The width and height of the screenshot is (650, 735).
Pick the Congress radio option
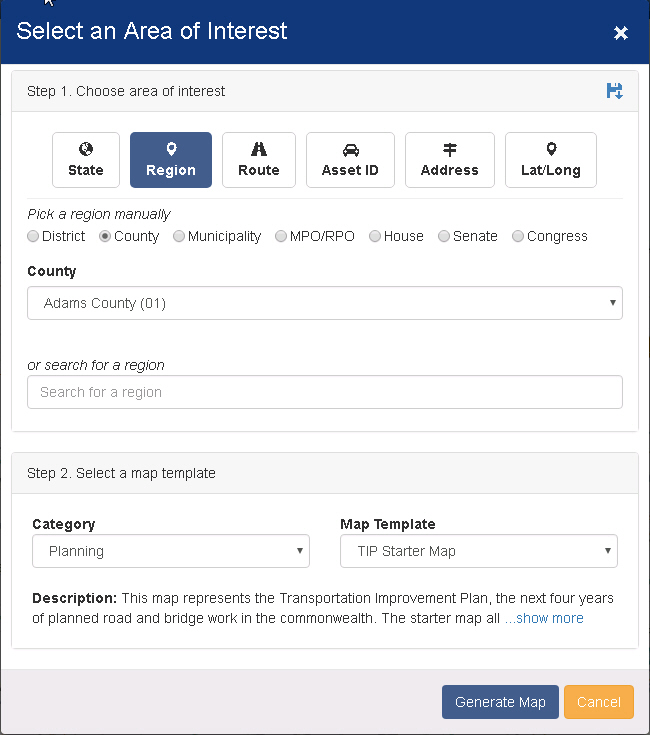pos(518,237)
